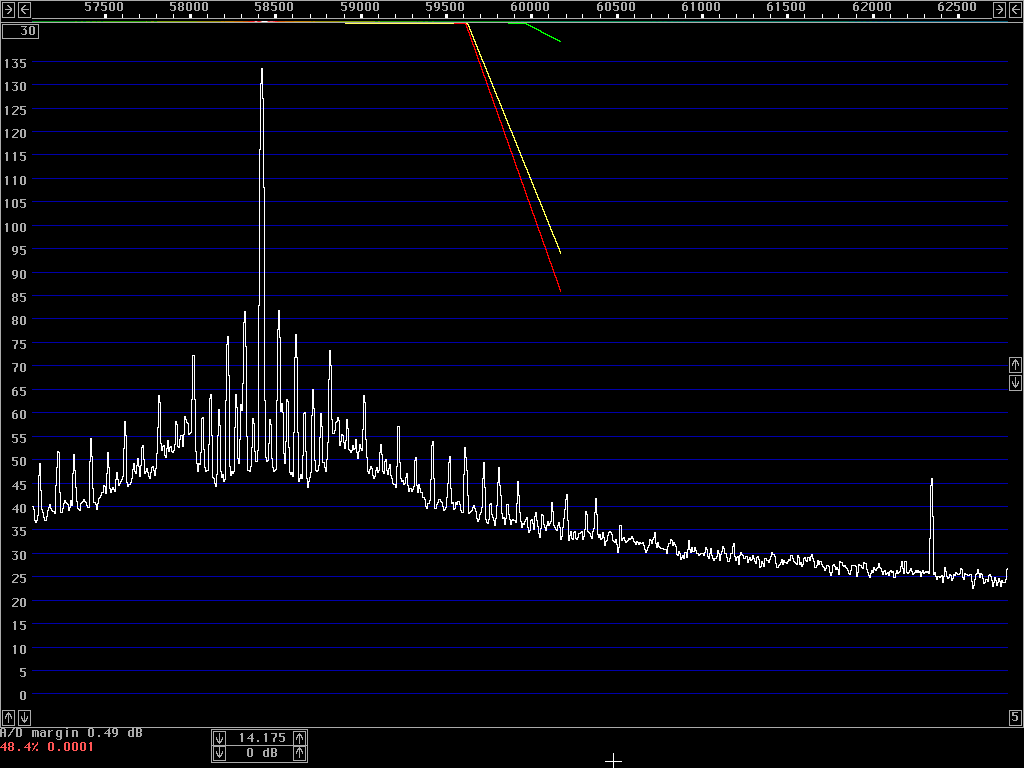The height and width of the screenshot is (768, 1024).
Task: Click the down-arrow box below the 0 dB label
Action: (x=24, y=717)
